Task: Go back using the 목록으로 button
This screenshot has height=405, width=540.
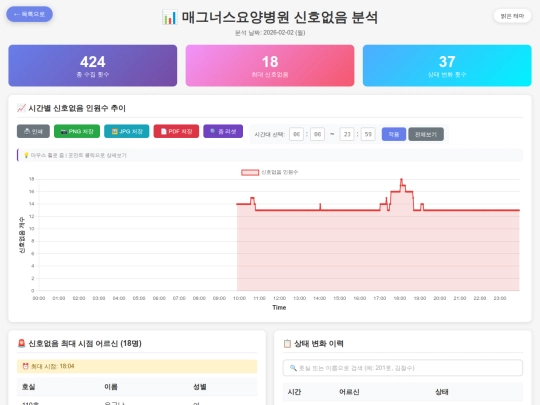Action: pyautogui.click(x=29, y=14)
